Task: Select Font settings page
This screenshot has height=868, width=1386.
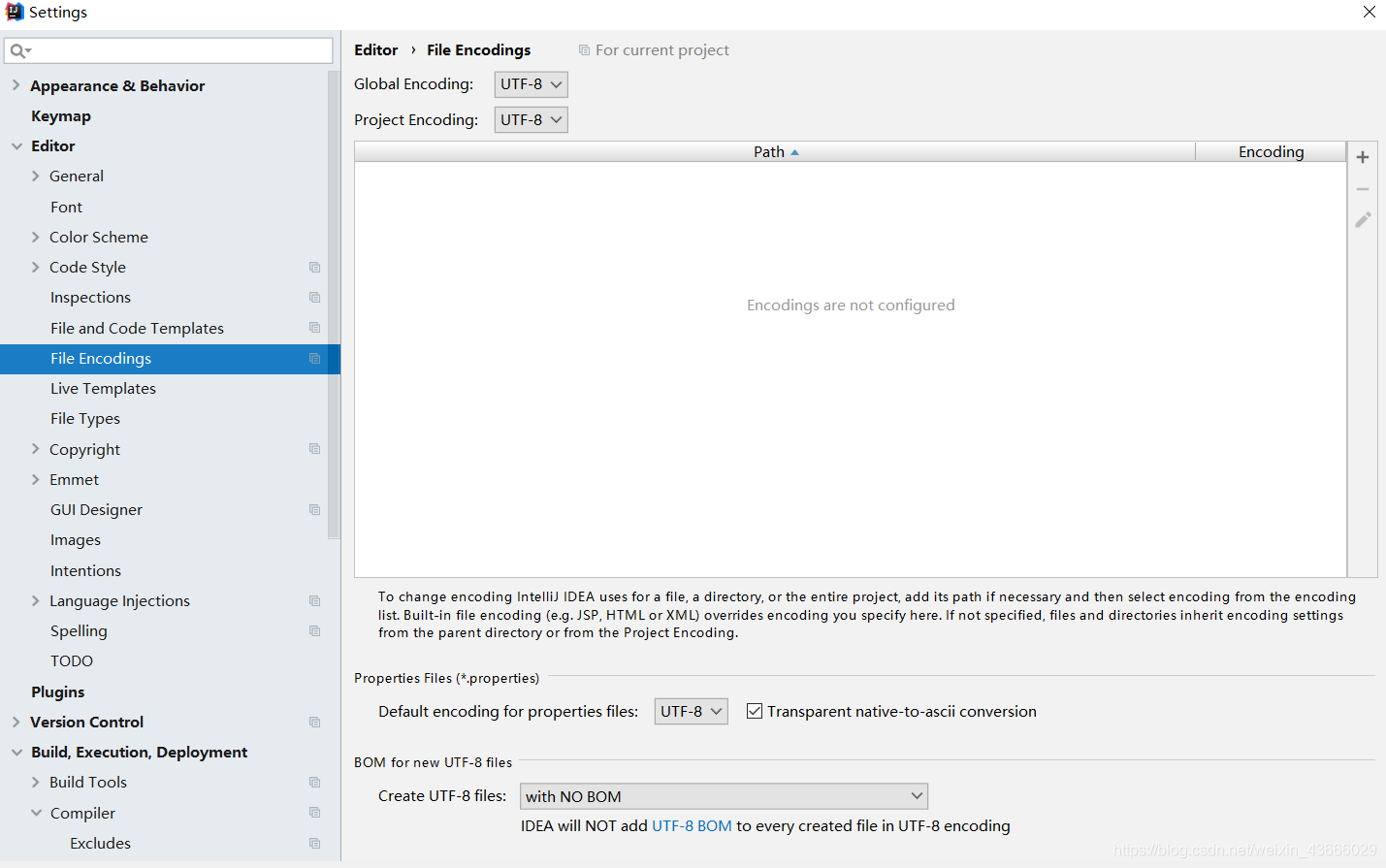Action: [66, 207]
